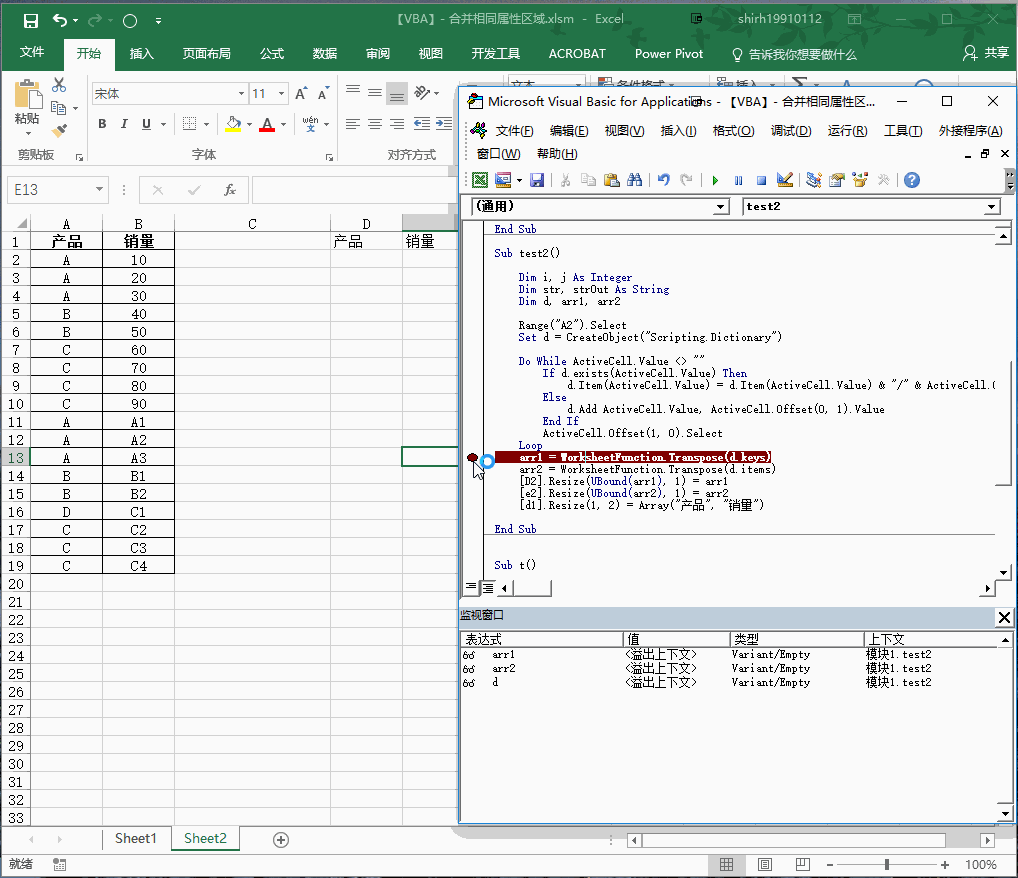Toggle Bold formatting in the ribbon
Image resolution: width=1018 pixels, height=878 pixels.
click(x=102, y=124)
